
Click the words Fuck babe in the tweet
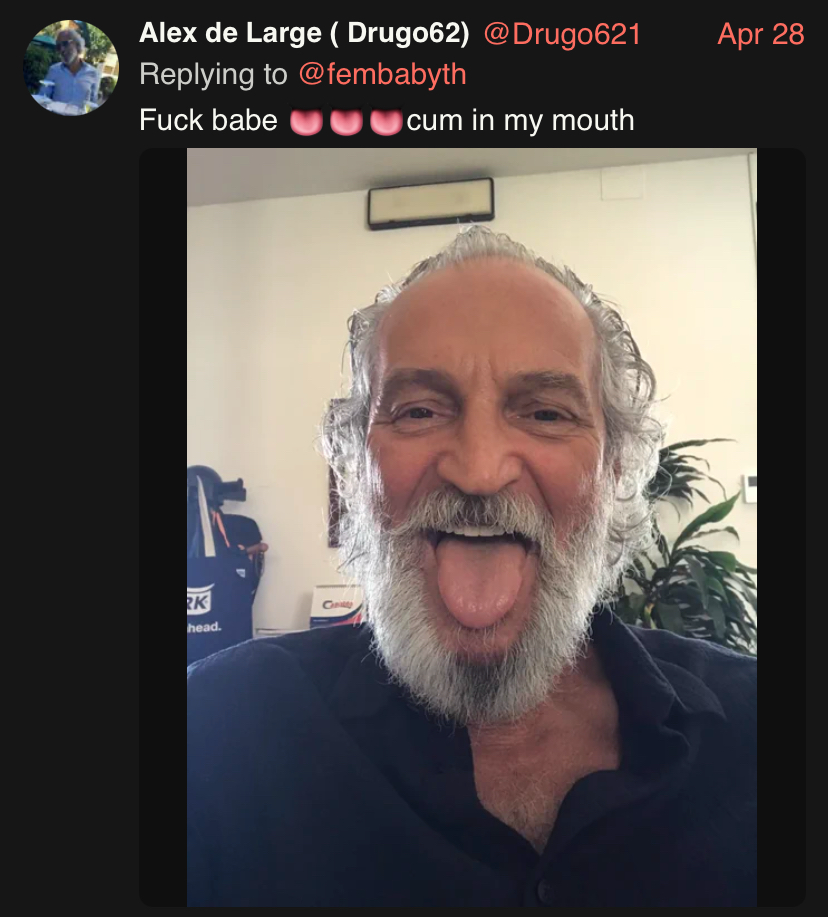208,120
